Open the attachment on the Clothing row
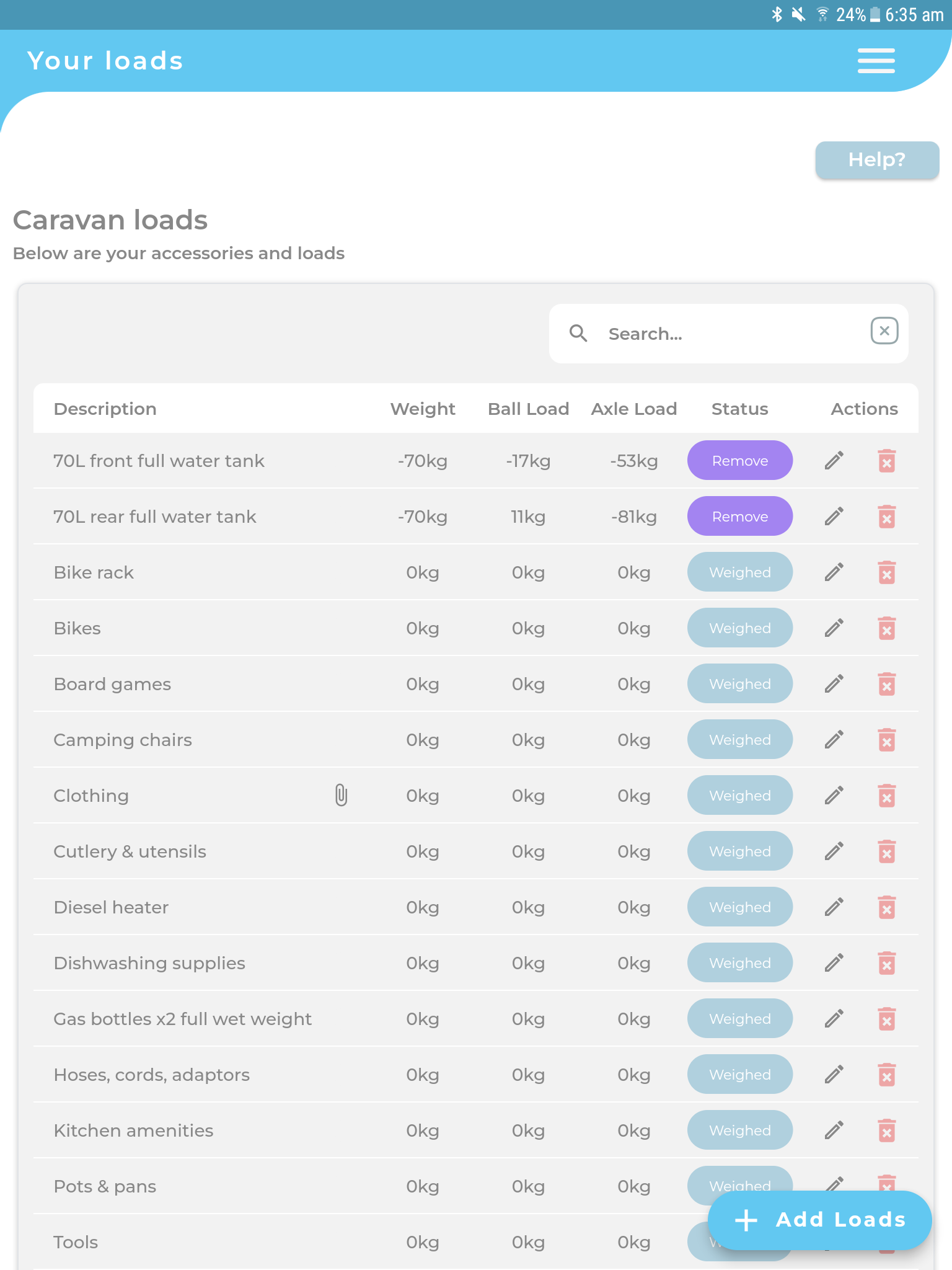This screenshot has height=1270, width=952. point(341,794)
